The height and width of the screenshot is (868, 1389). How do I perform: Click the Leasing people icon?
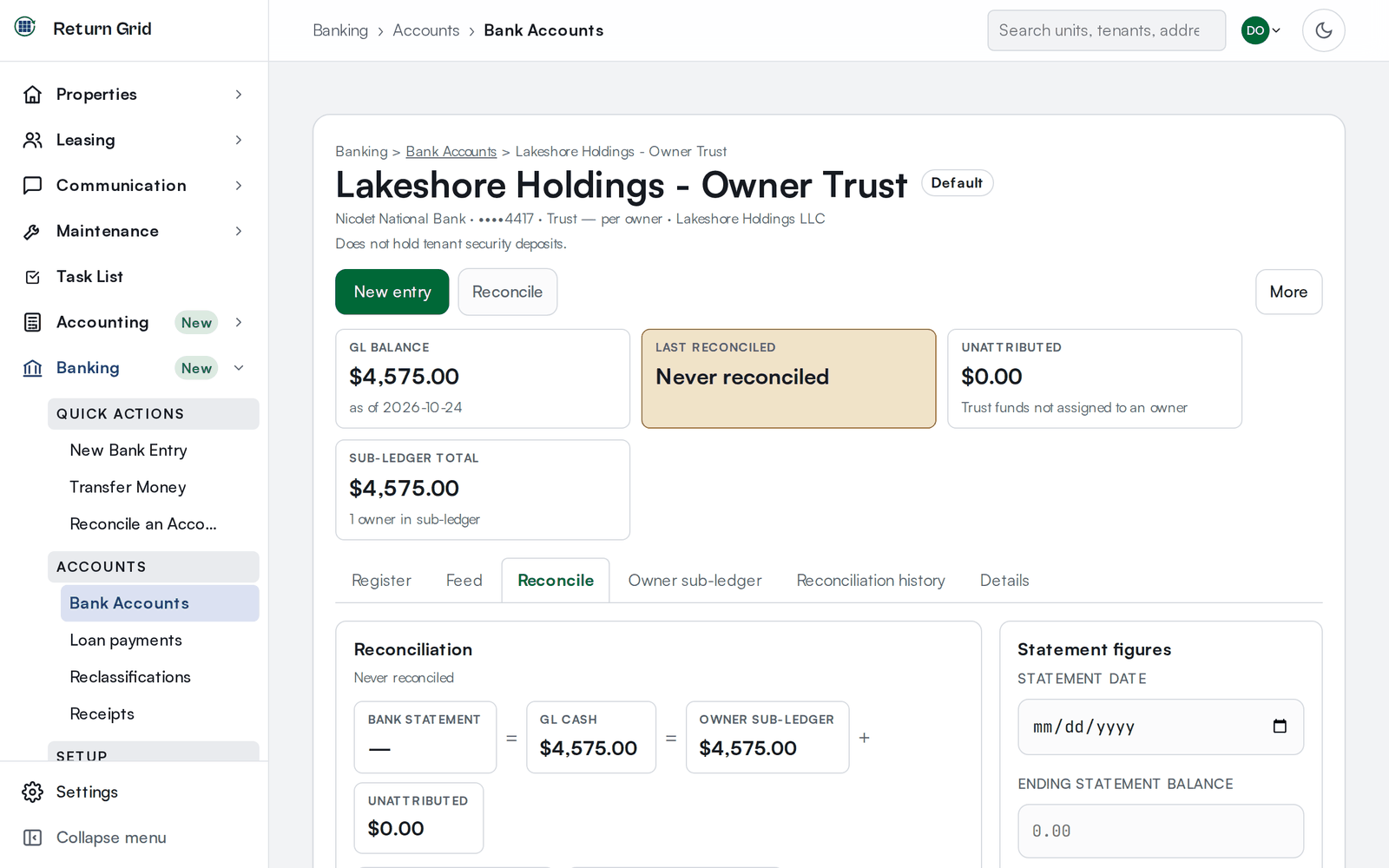tap(32, 140)
